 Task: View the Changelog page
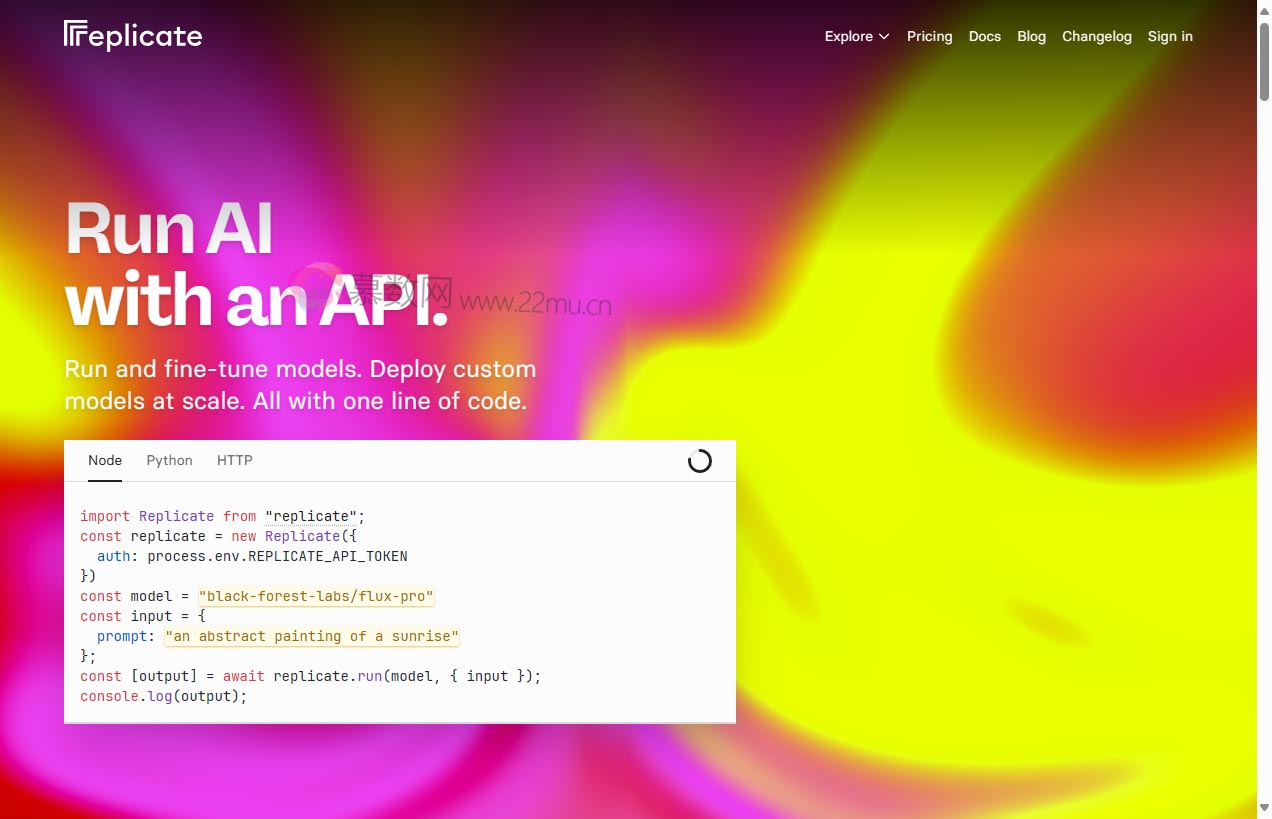1096,36
